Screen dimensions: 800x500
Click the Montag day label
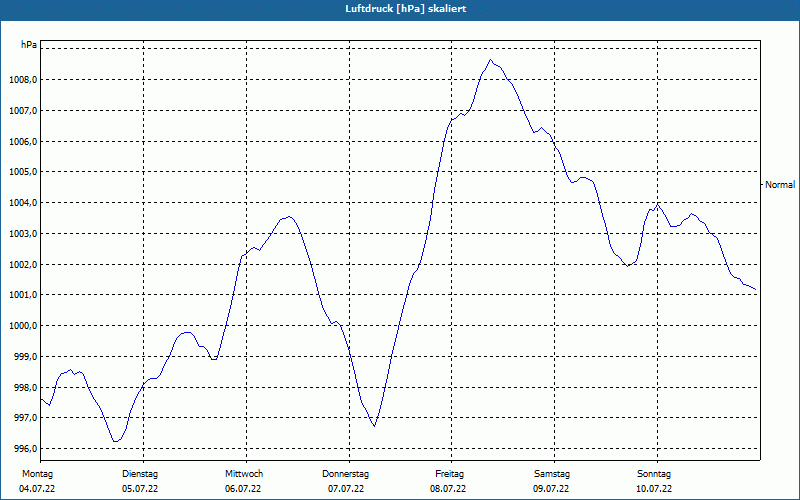pos(37,474)
